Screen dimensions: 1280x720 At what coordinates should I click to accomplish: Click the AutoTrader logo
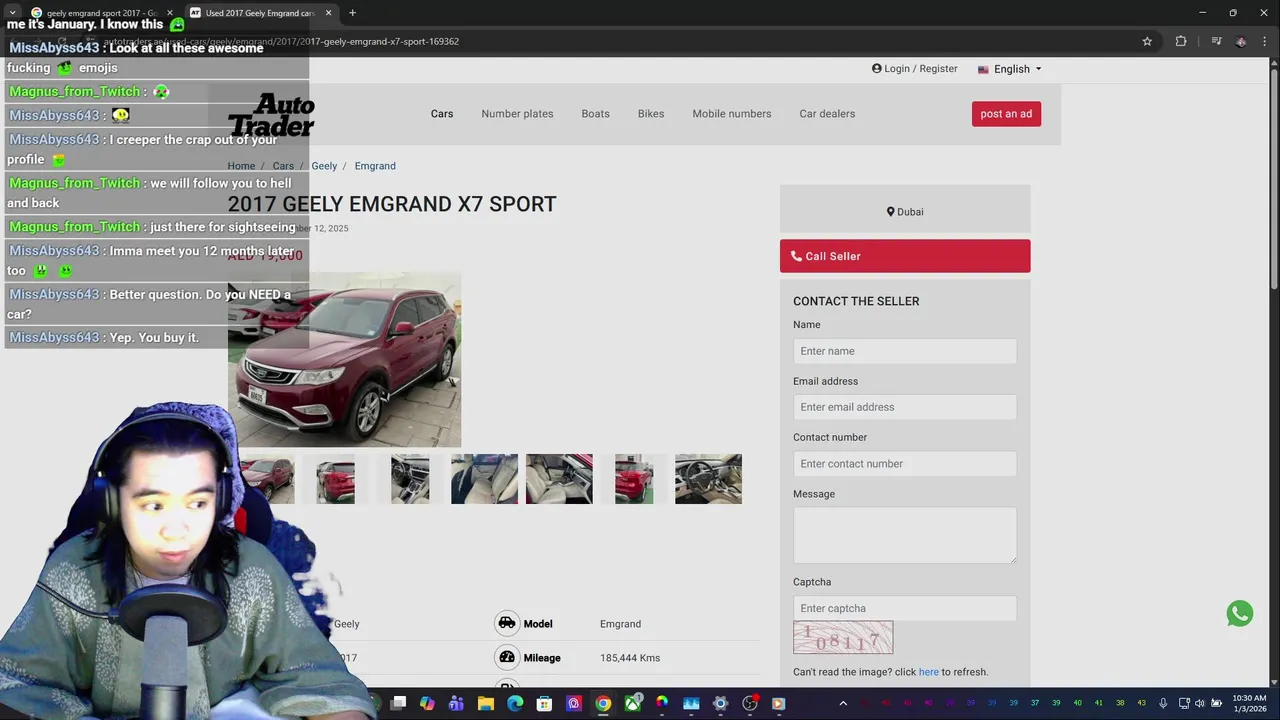click(271, 114)
